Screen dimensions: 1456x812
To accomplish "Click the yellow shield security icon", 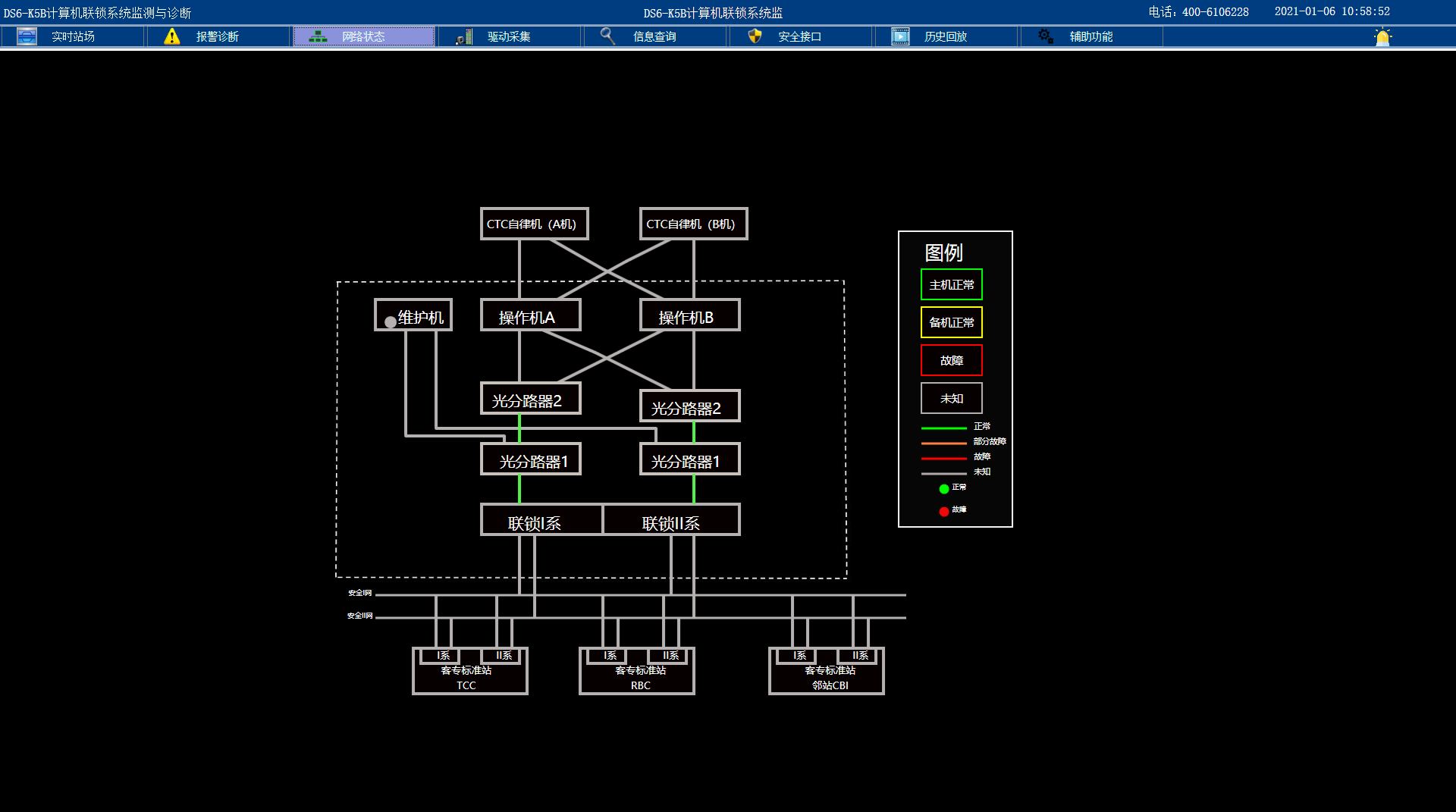I will click(755, 36).
